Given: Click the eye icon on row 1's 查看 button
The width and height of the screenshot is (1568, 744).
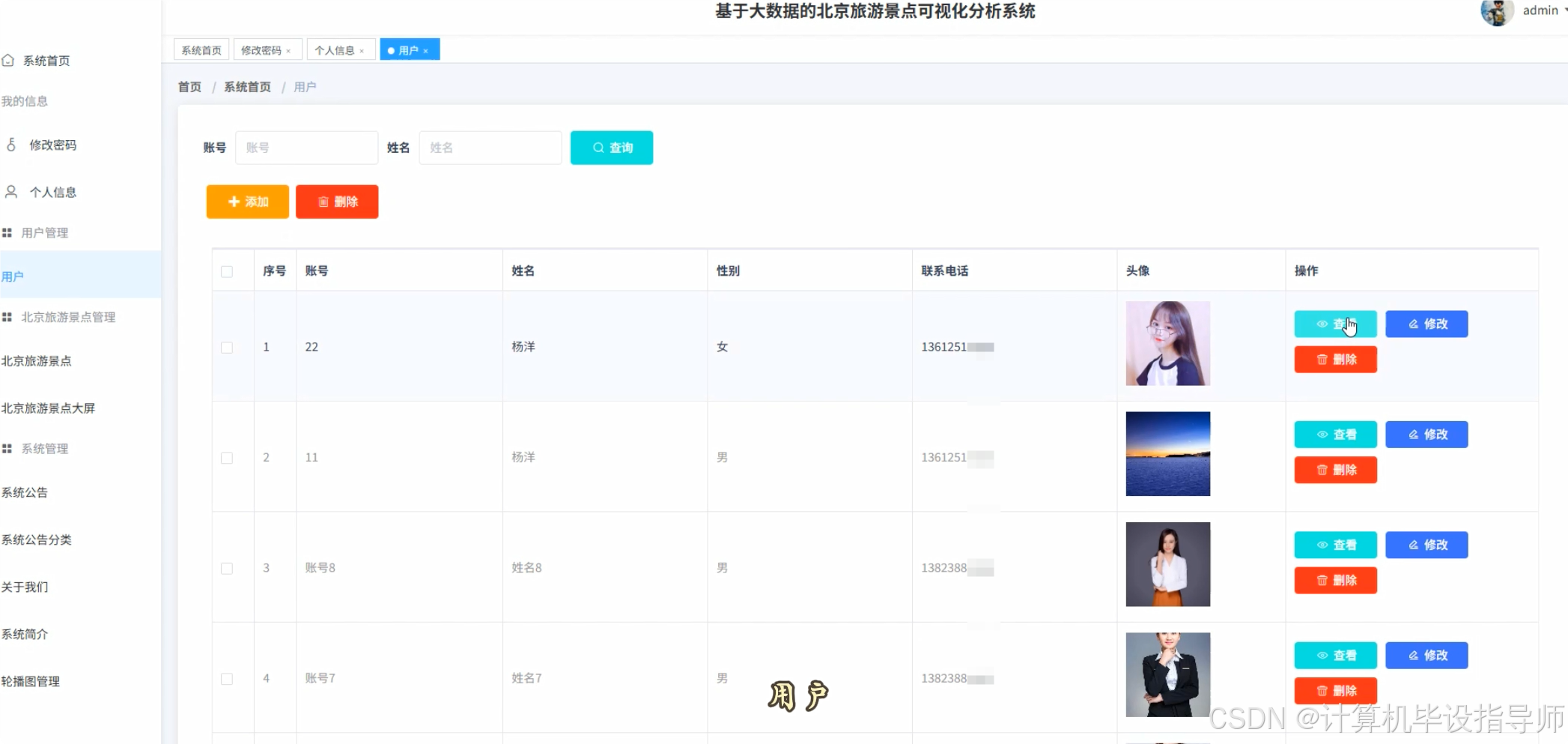Looking at the screenshot, I should click(1322, 324).
